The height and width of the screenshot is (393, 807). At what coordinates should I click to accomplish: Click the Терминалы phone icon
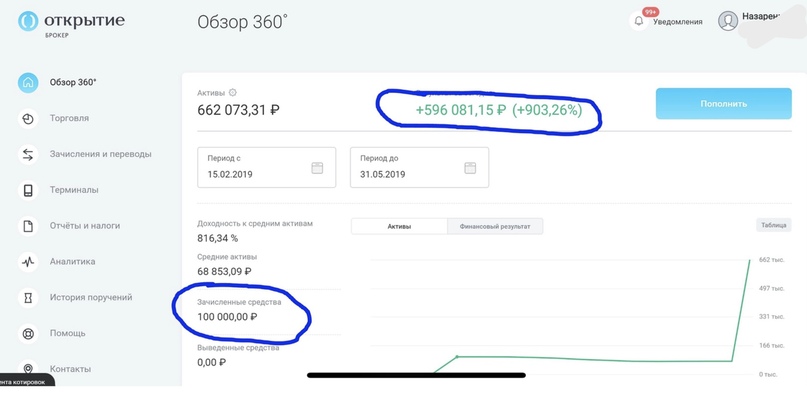tap(28, 190)
